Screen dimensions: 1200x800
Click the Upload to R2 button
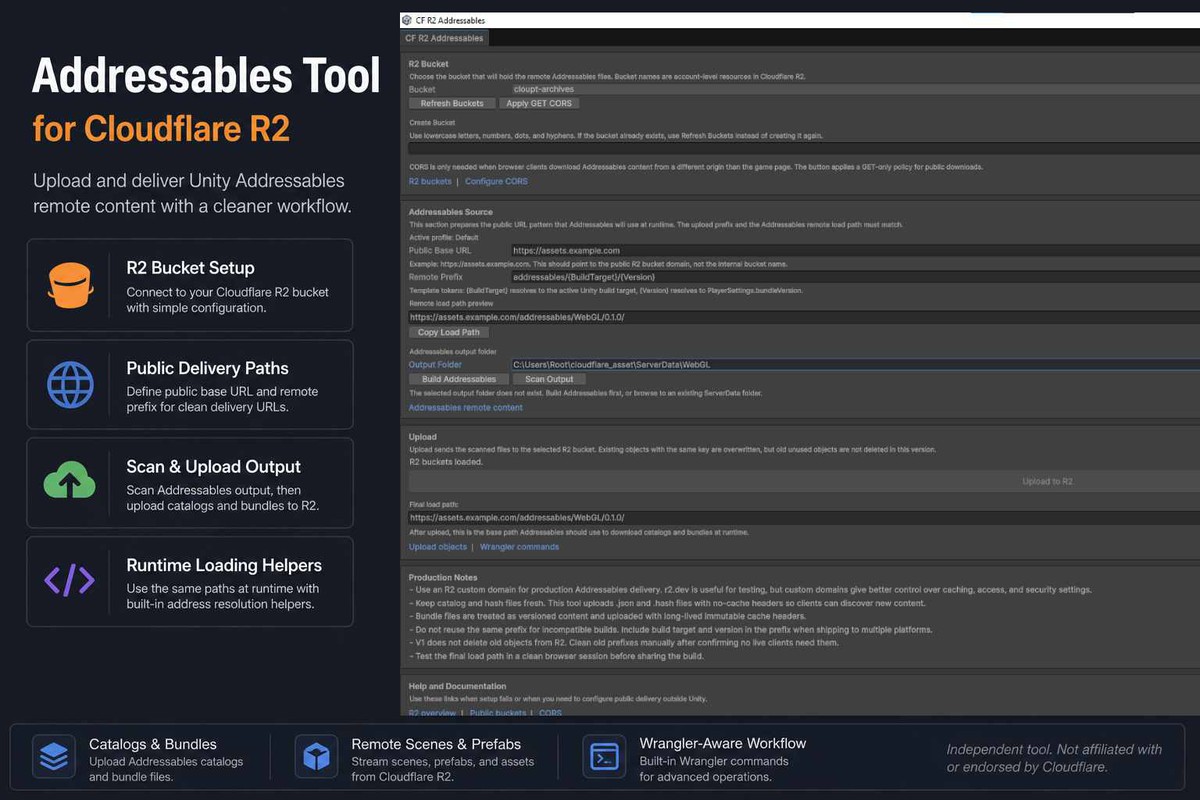(804, 481)
